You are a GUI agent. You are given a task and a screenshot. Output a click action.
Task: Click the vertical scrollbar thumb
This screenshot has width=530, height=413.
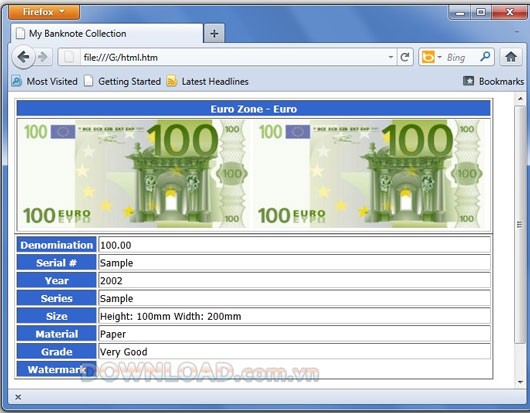(520, 224)
